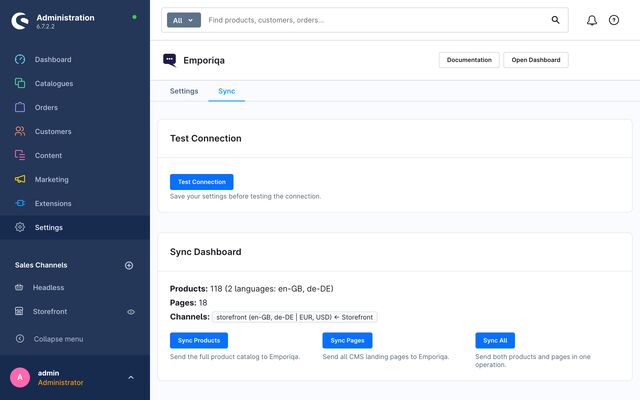Screen dimensions: 640x400
Task: Open Catalogues menu item
Action: 54,84
